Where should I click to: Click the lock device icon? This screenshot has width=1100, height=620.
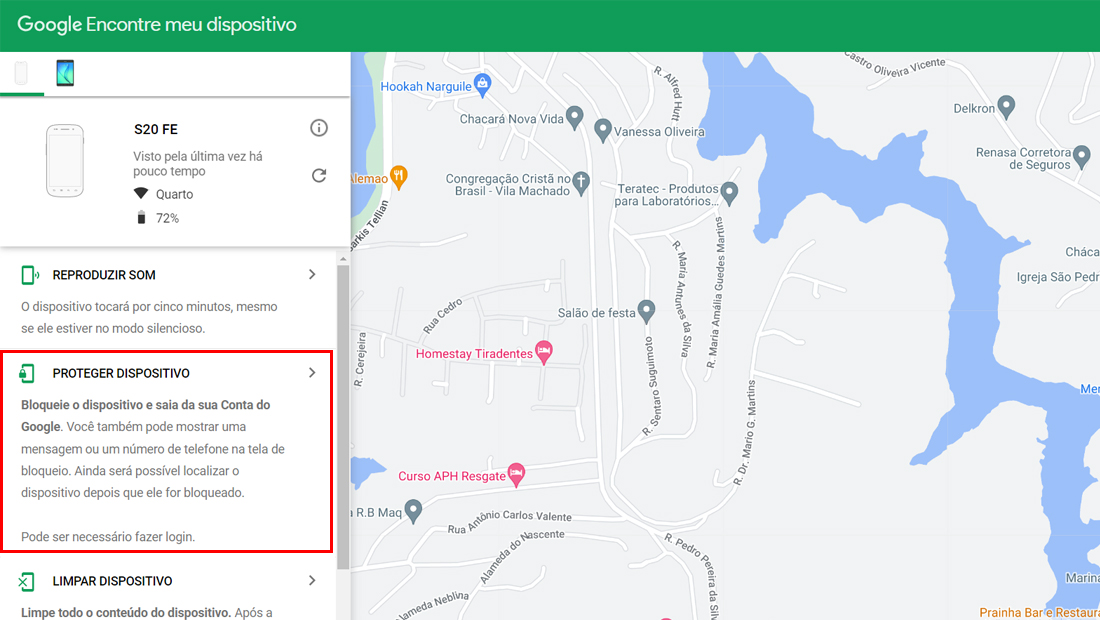(x=27, y=373)
